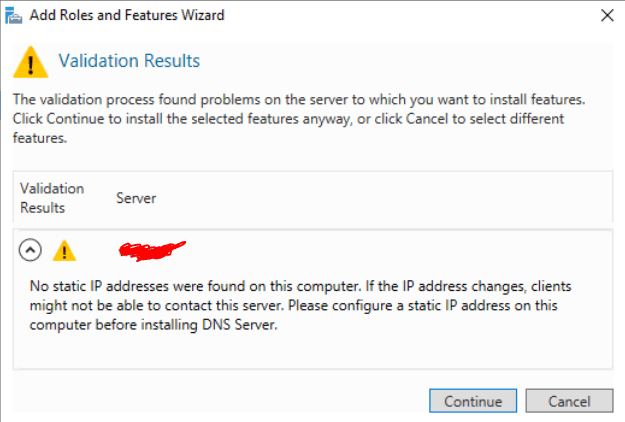Select the "Validation Results" column header
This screenshot has width=625, height=422.
(52, 198)
